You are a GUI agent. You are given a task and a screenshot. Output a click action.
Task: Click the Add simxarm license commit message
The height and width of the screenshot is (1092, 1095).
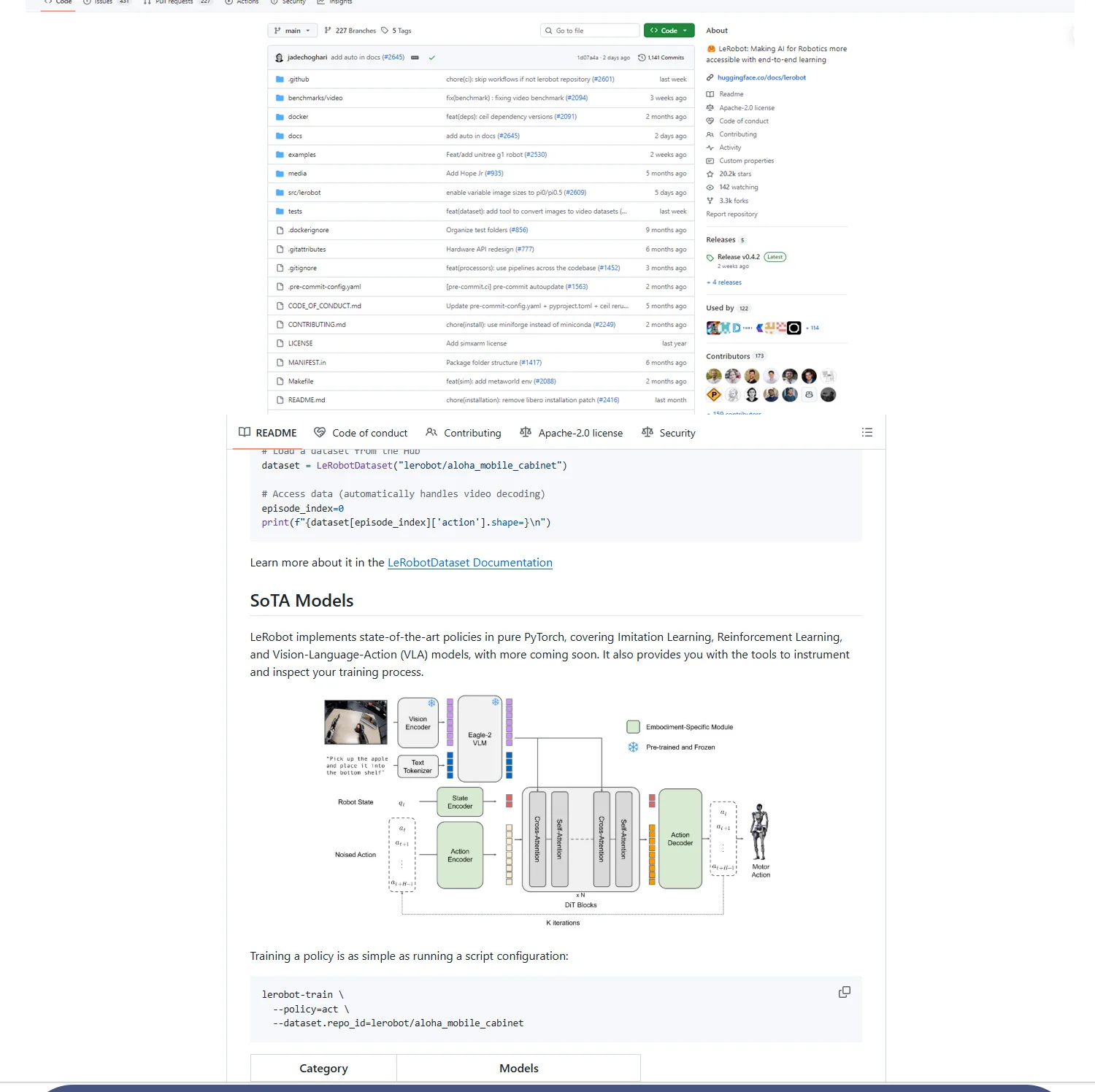(x=476, y=344)
